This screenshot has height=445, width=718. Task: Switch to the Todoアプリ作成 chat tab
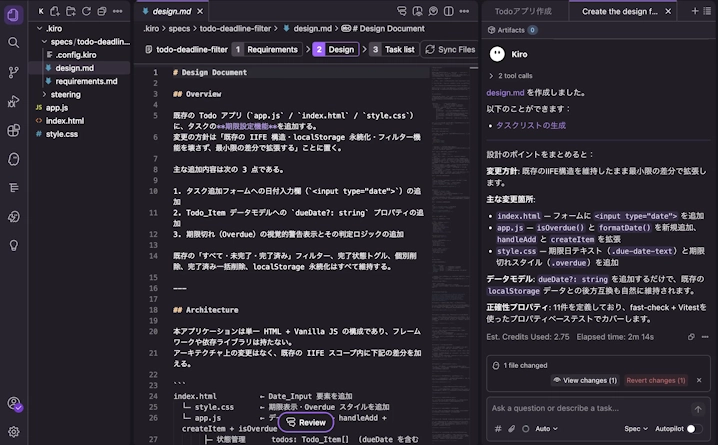pyautogui.click(x=523, y=11)
